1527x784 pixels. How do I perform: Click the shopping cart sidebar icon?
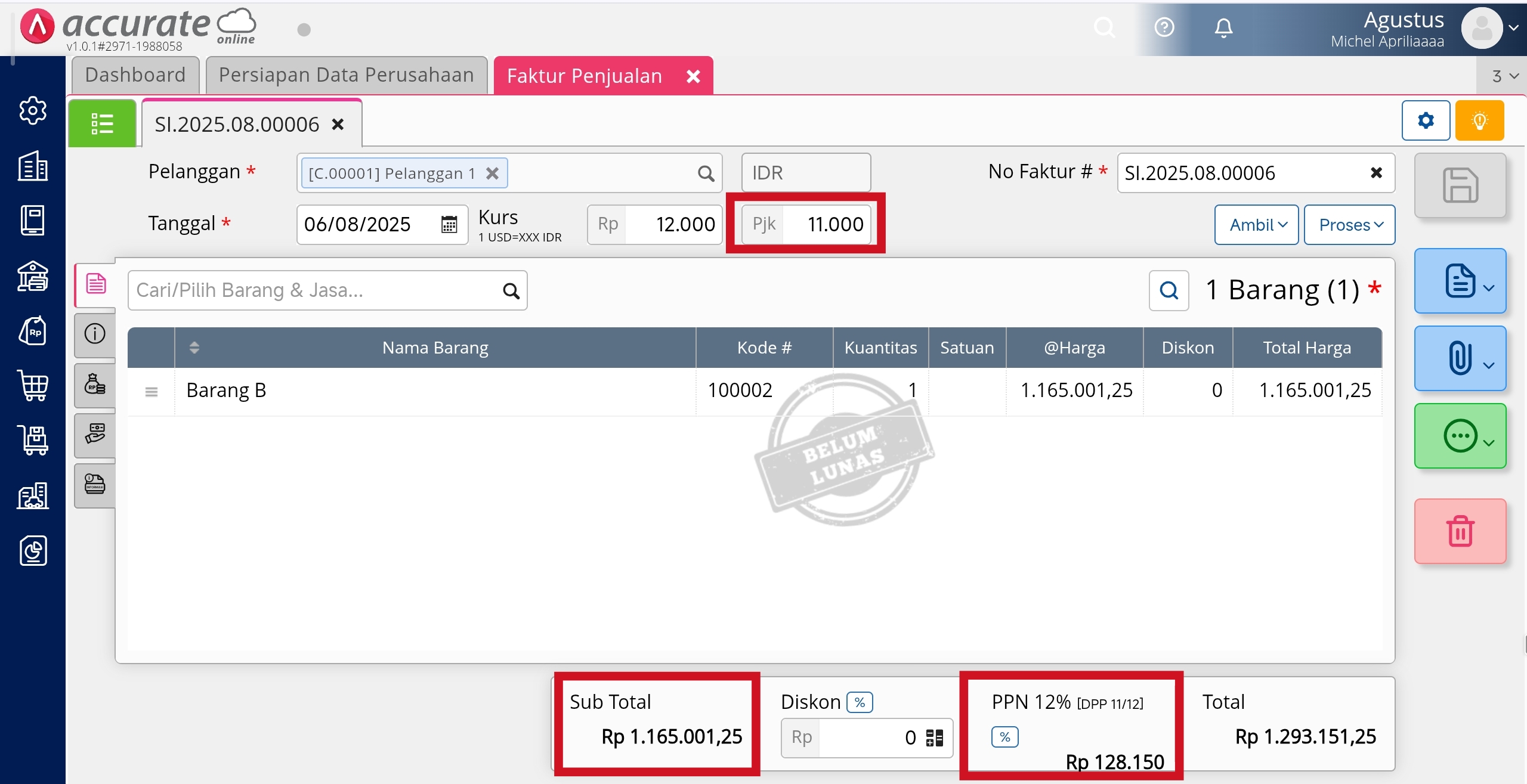click(x=33, y=385)
